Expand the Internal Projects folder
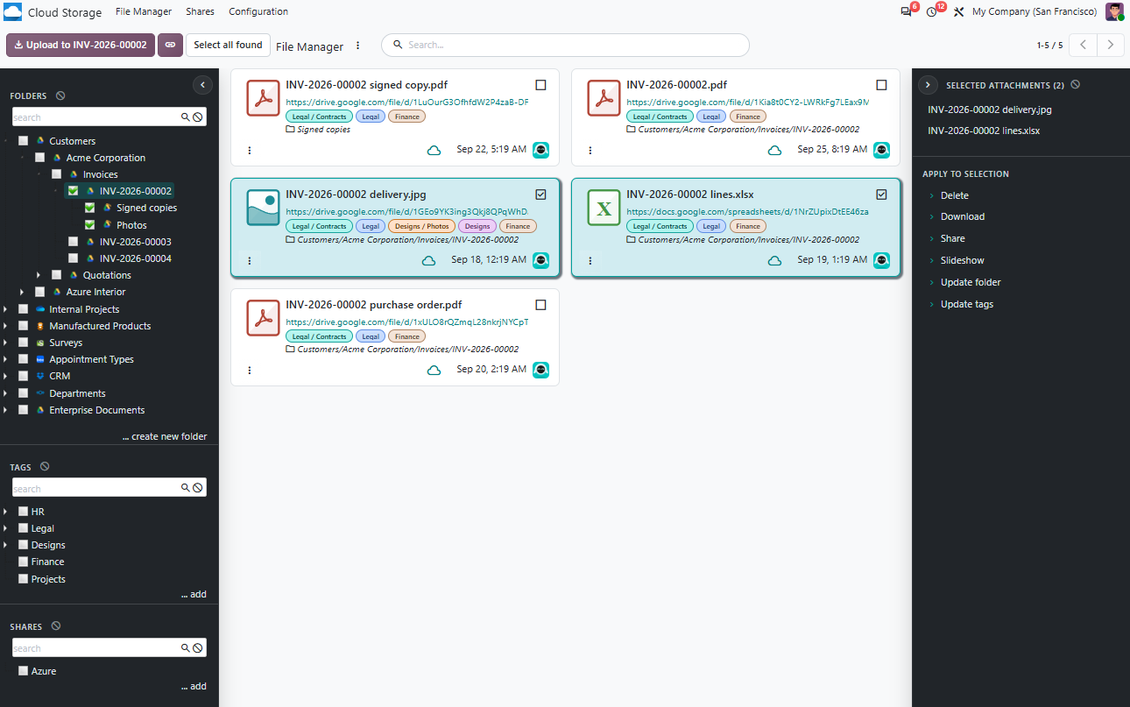This screenshot has height=707, width=1130. pos(6,308)
